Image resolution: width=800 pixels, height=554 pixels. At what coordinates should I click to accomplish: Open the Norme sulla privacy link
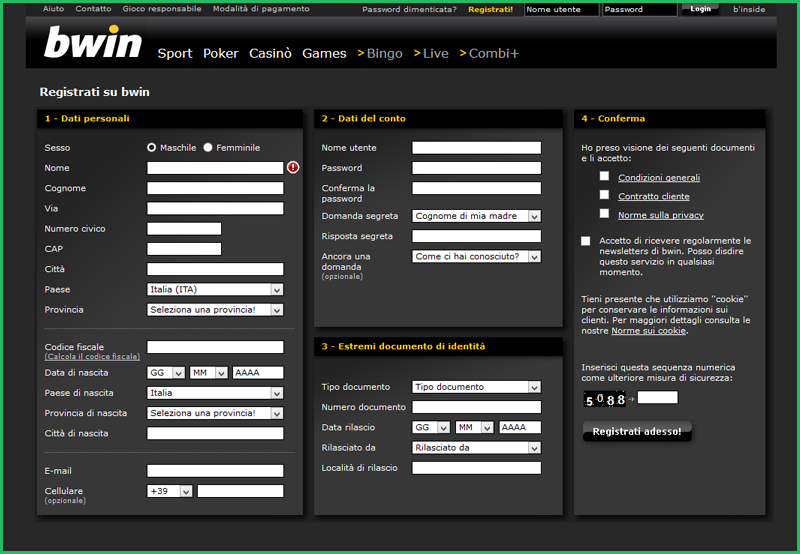(x=661, y=215)
